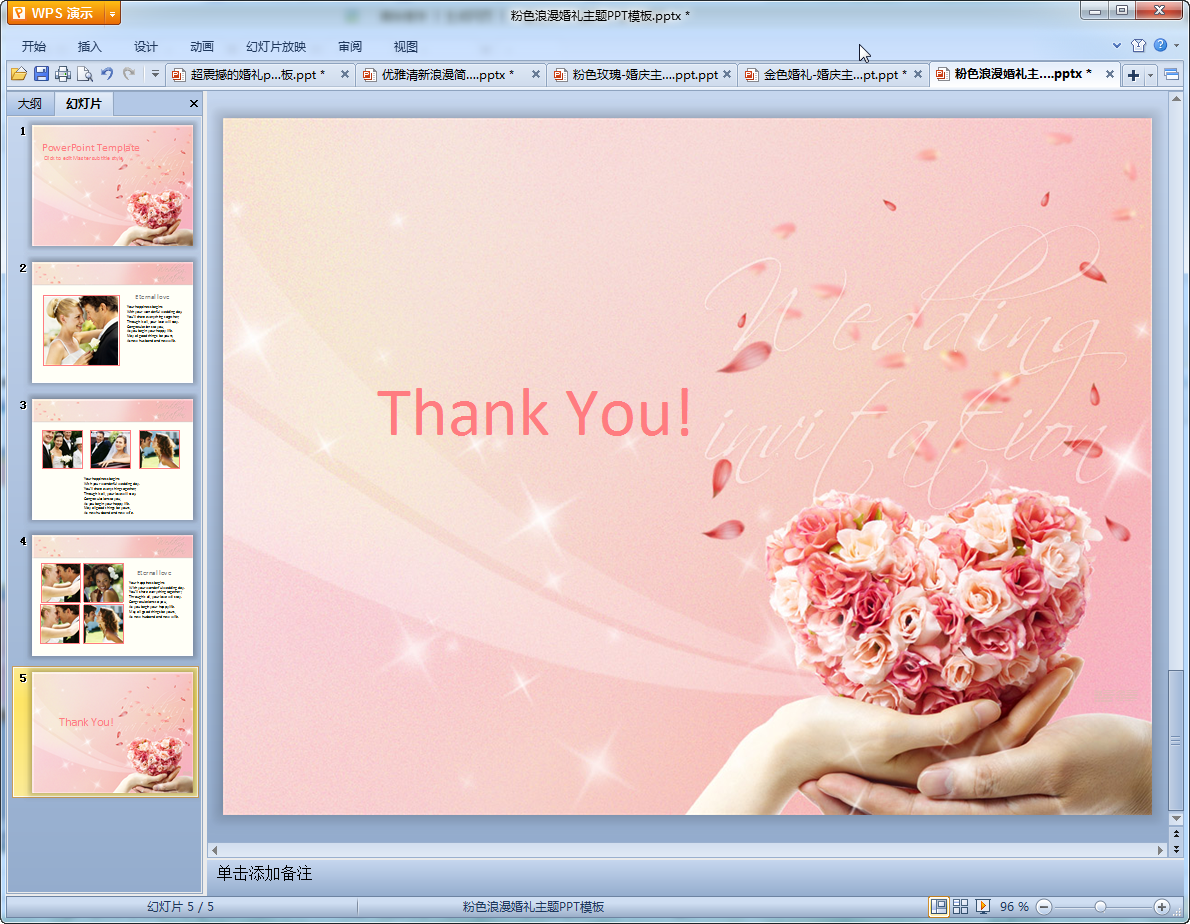1190x924 pixels.
Task: Go to next slide with double down arrow
Action: point(1176,849)
